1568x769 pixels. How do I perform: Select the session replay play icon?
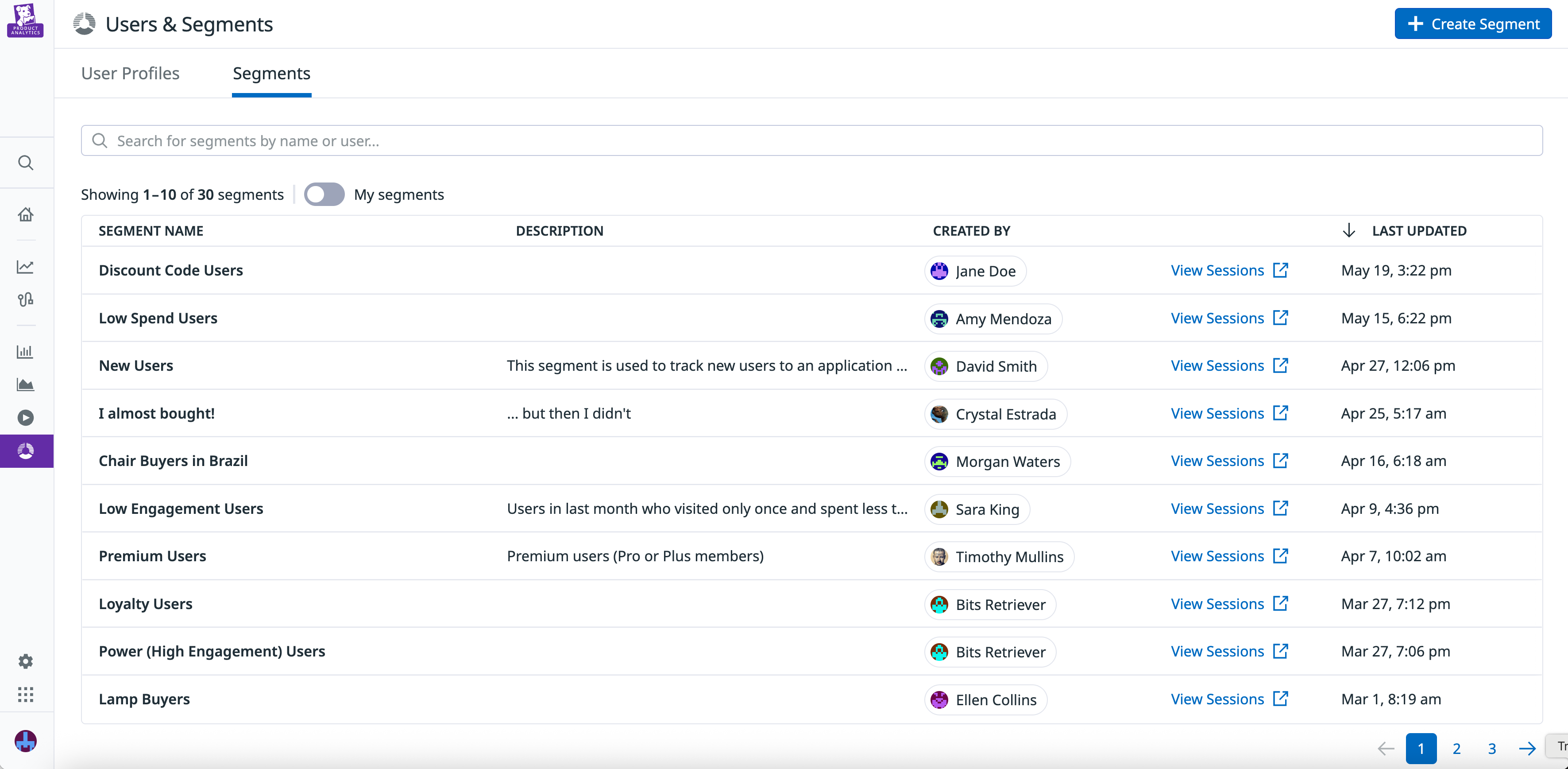click(26, 418)
